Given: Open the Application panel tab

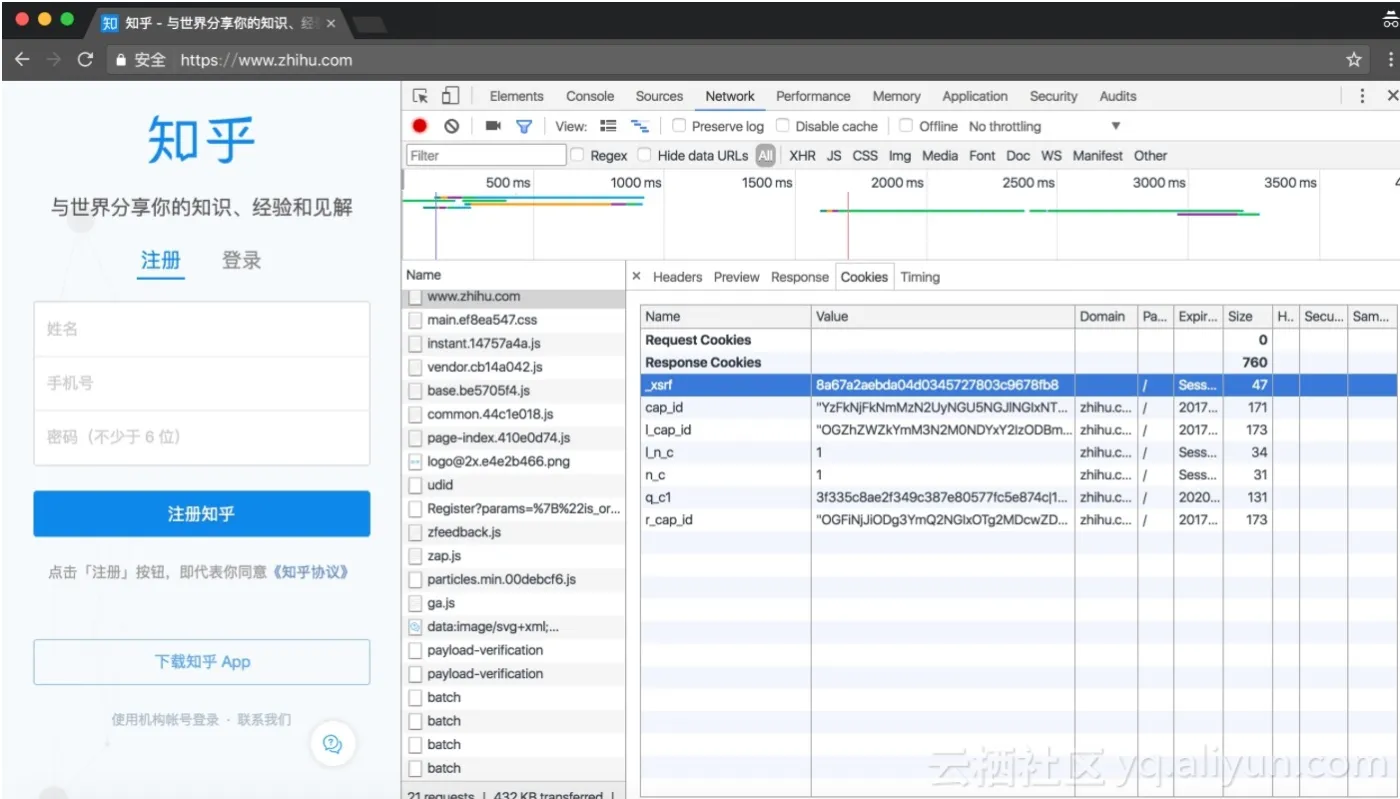Looking at the screenshot, I should [x=975, y=96].
